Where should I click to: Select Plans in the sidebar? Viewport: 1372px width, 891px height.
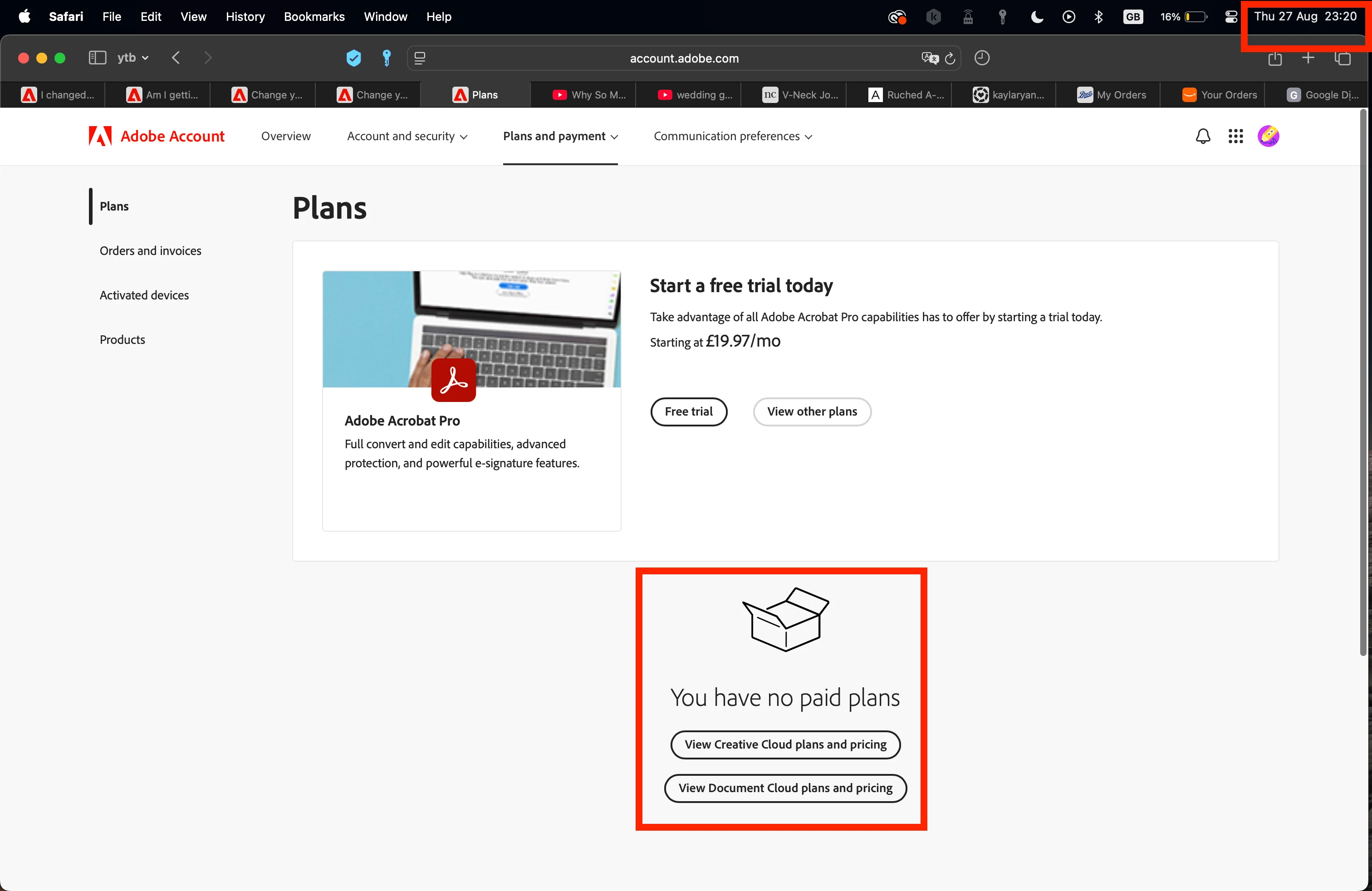tap(114, 206)
